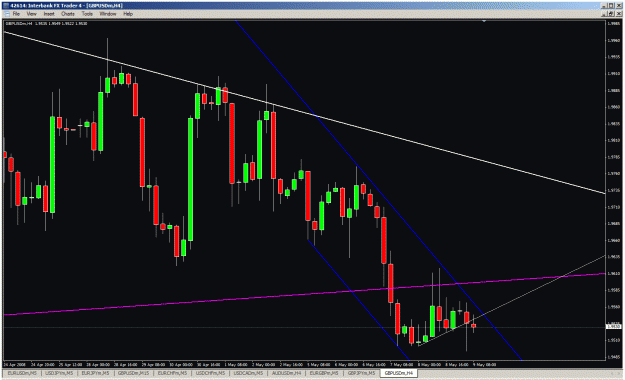625x380 pixels.
Task: Select the active GBPUSDm,H4 chart tab
Action: click(399, 373)
